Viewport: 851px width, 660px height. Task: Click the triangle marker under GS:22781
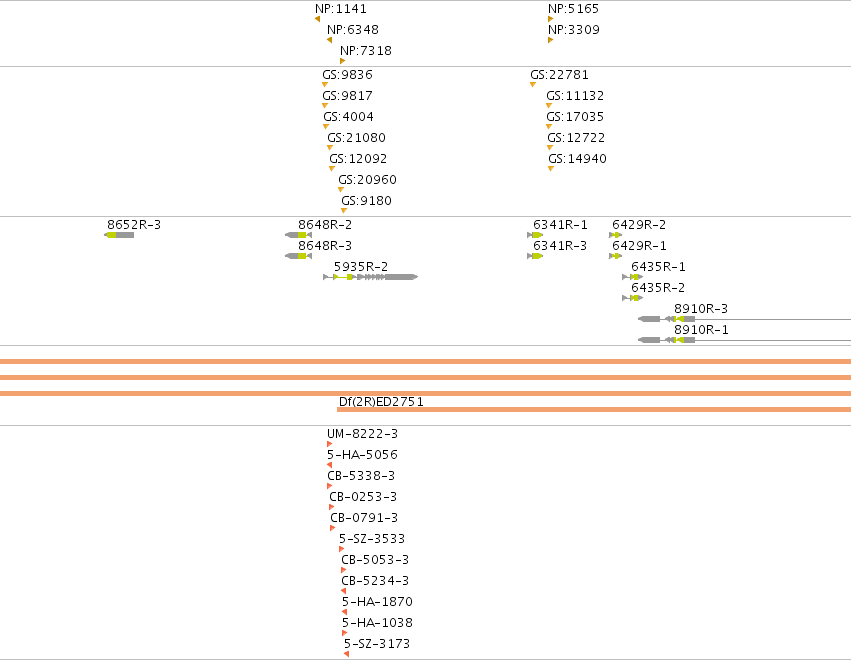tap(533, 85)
